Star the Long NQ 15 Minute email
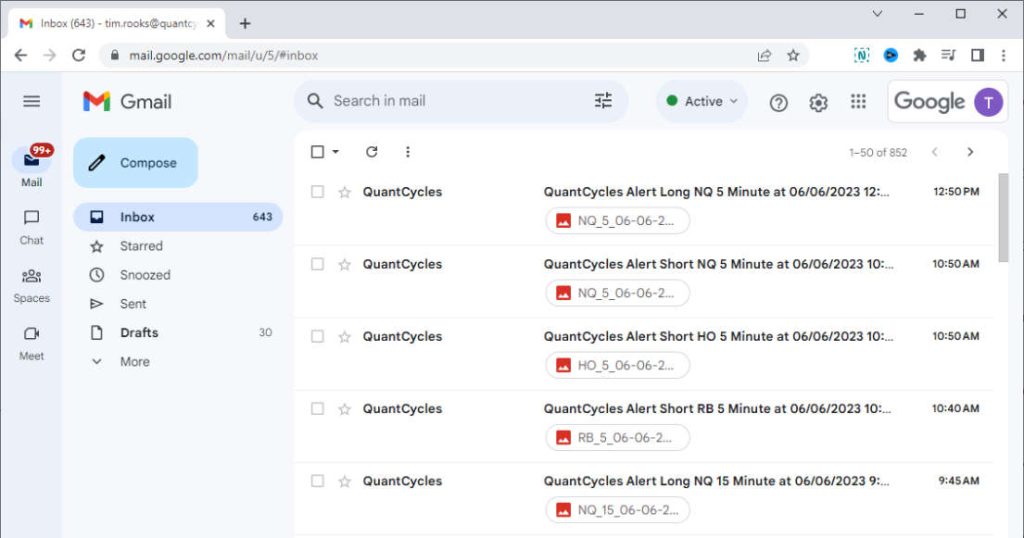This screenshot has height=538, width=1024. click(345, 481)
